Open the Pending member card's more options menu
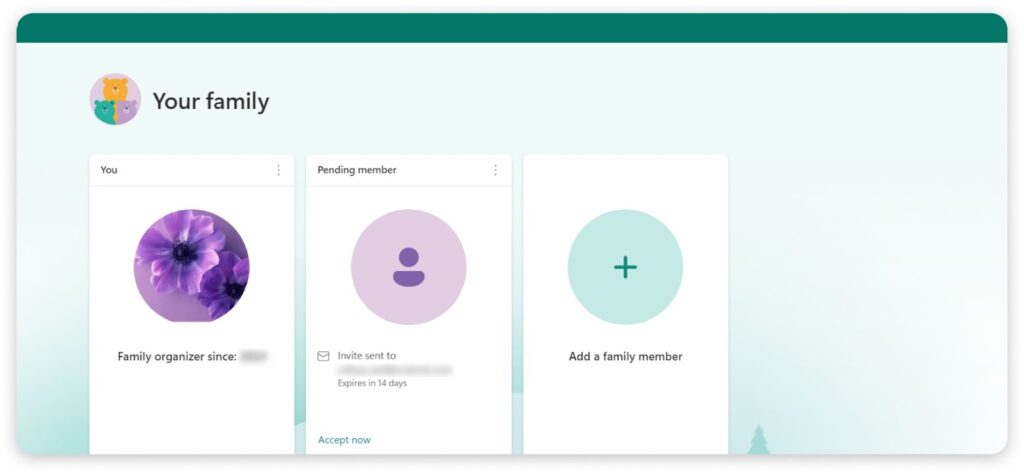Image resolution: width=1024 pixels, height=474 pixels. tap(495, 170)
